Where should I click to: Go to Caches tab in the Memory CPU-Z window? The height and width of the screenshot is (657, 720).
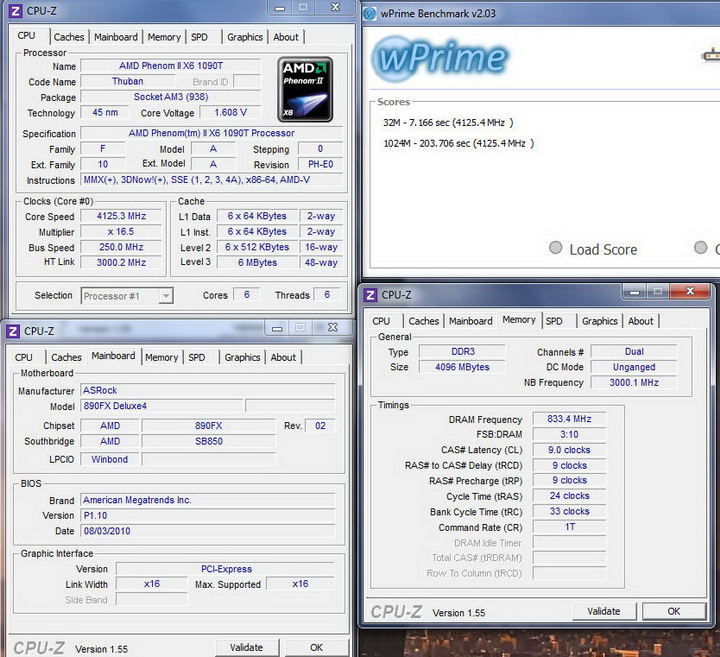(x=423, y=321)
